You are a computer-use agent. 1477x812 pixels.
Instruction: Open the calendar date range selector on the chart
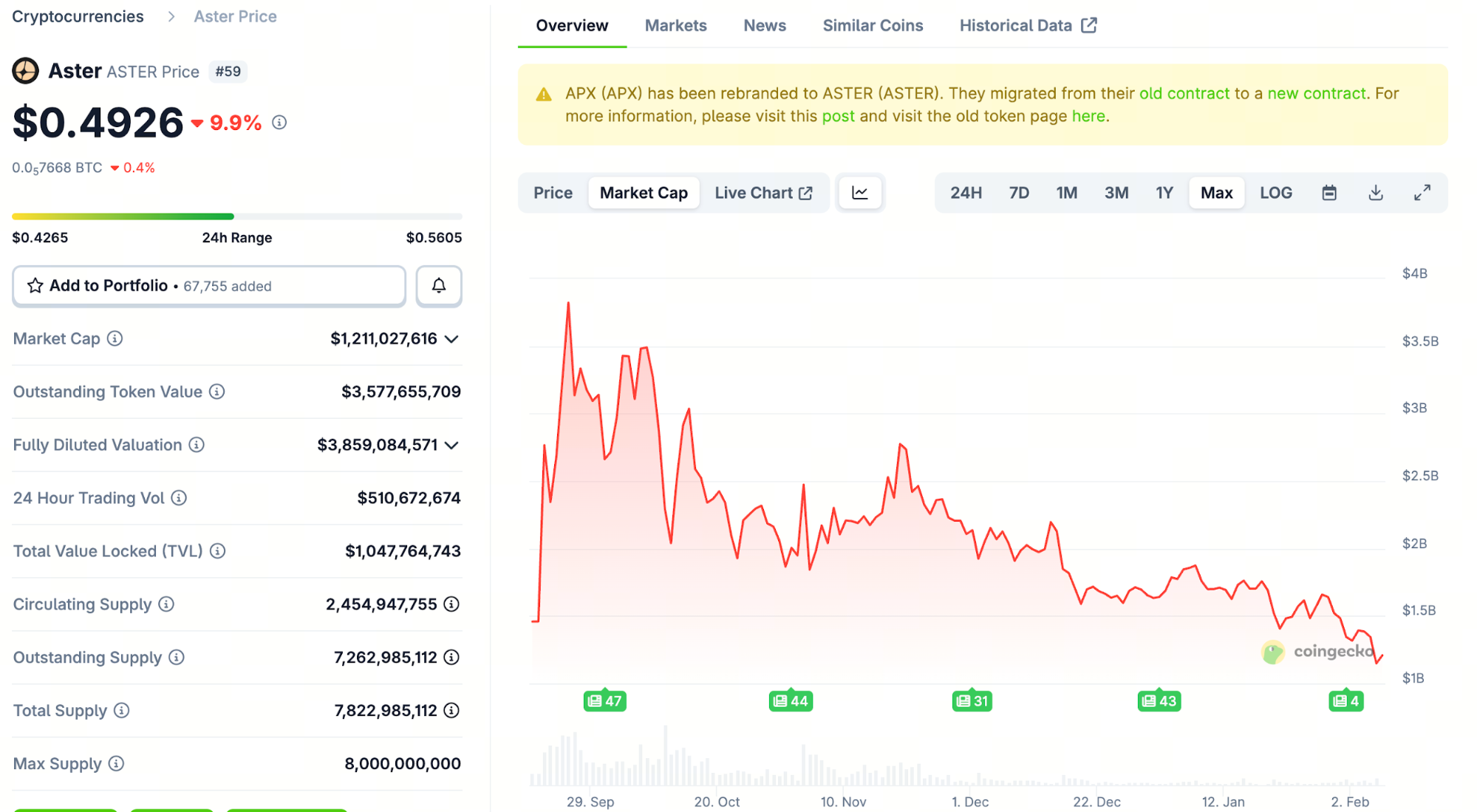click(x=1329, y=192)
